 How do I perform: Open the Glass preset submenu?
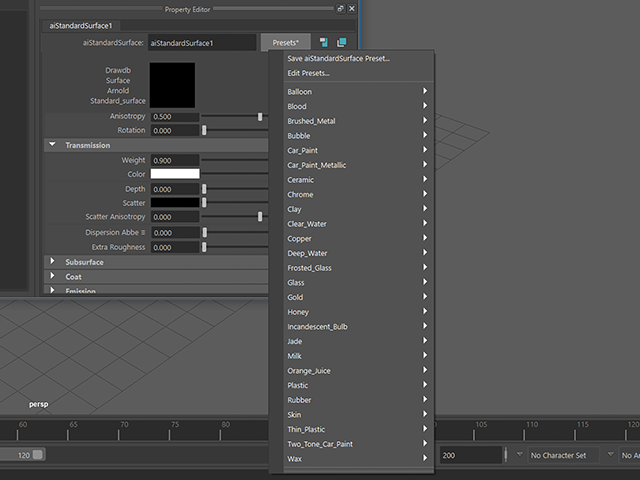coord(358,282)
